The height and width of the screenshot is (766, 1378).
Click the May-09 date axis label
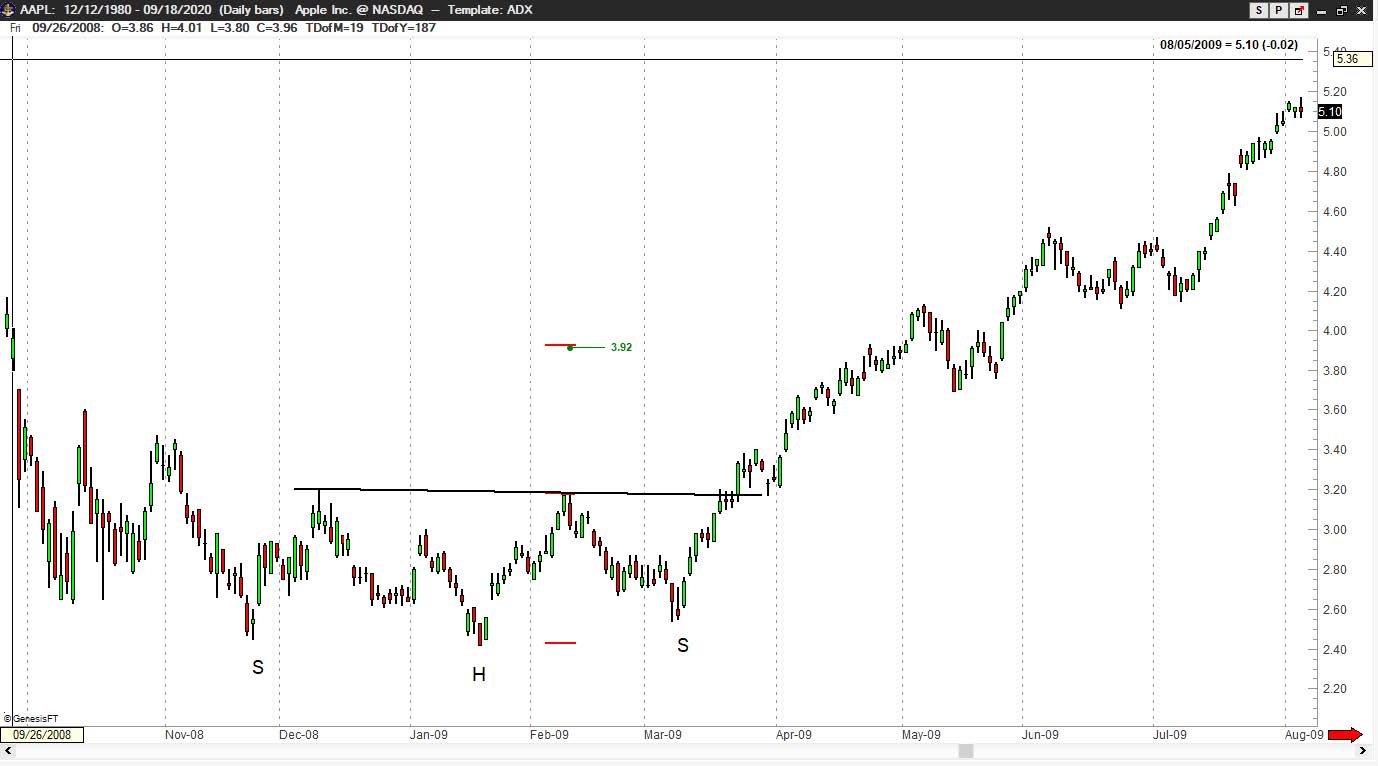[922, 735]
